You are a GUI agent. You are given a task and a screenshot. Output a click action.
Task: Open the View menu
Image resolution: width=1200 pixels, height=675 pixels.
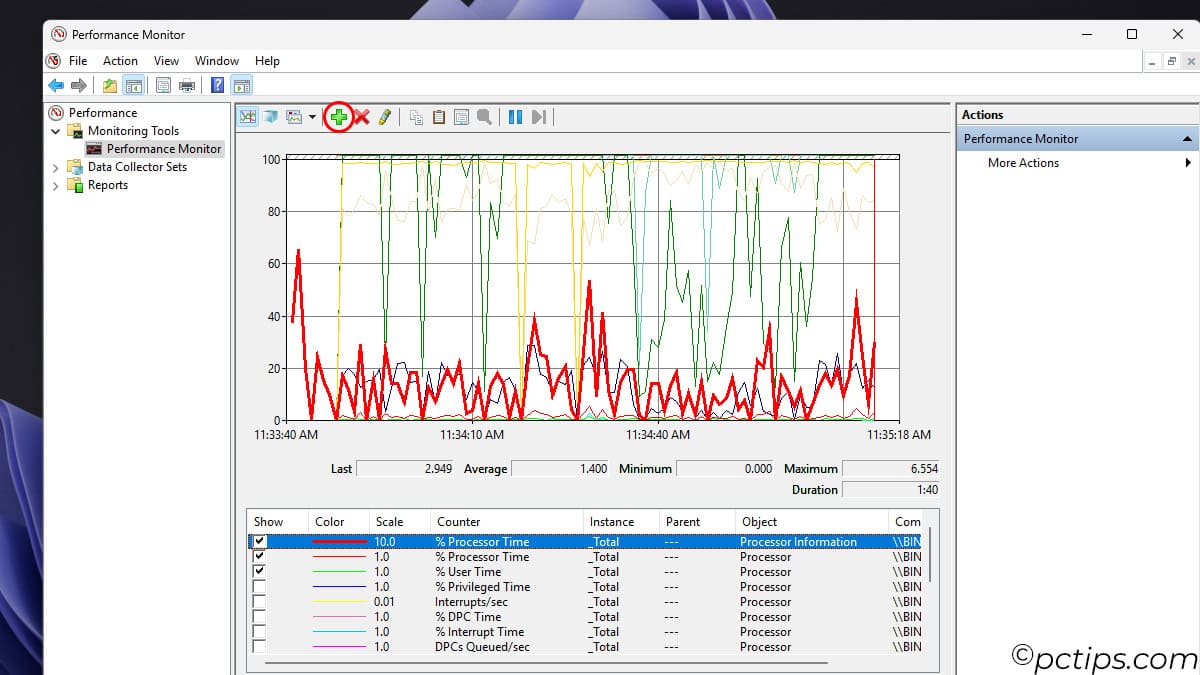point(166,60)
